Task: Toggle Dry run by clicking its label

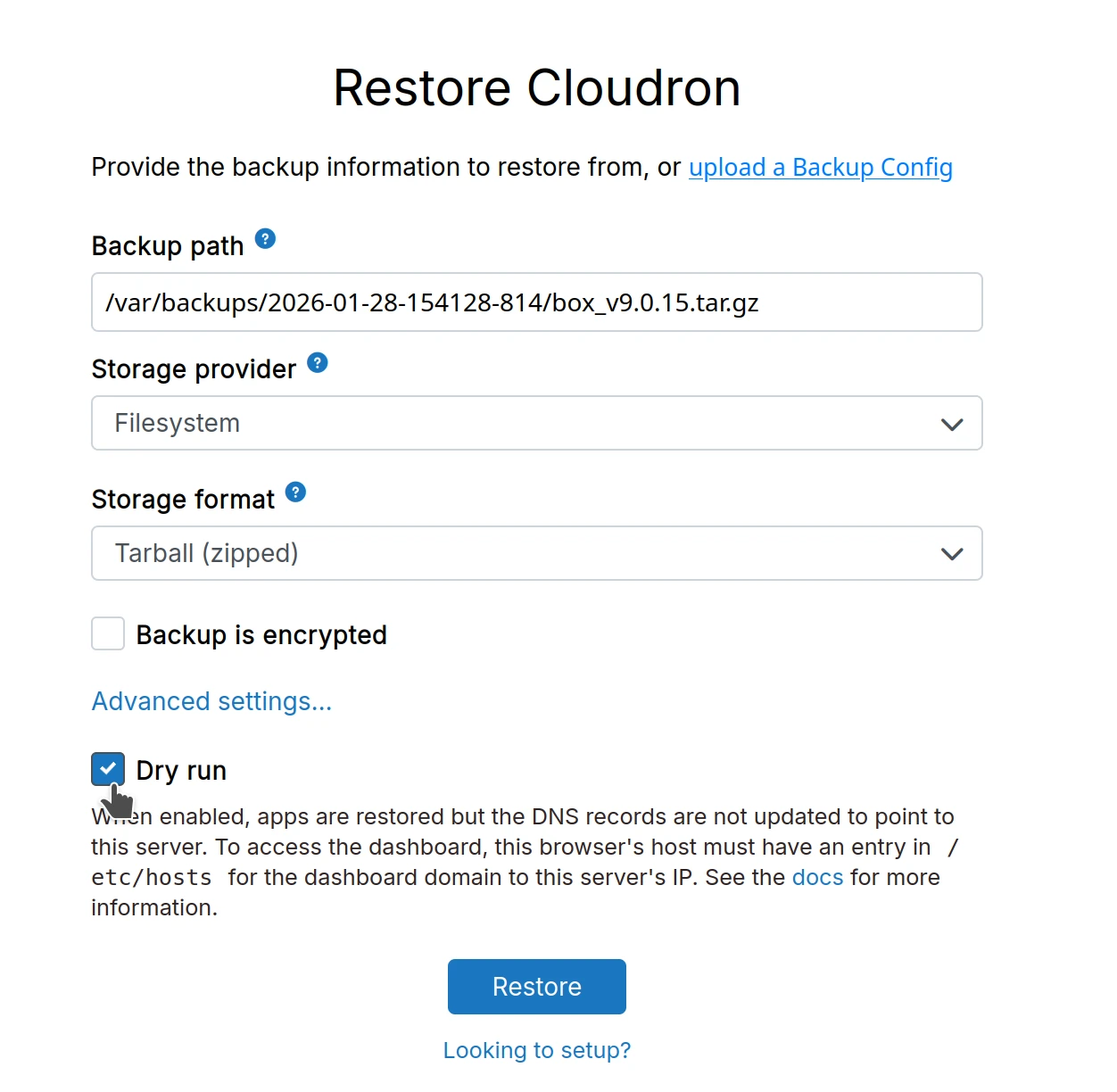Action: coord(180,770)
